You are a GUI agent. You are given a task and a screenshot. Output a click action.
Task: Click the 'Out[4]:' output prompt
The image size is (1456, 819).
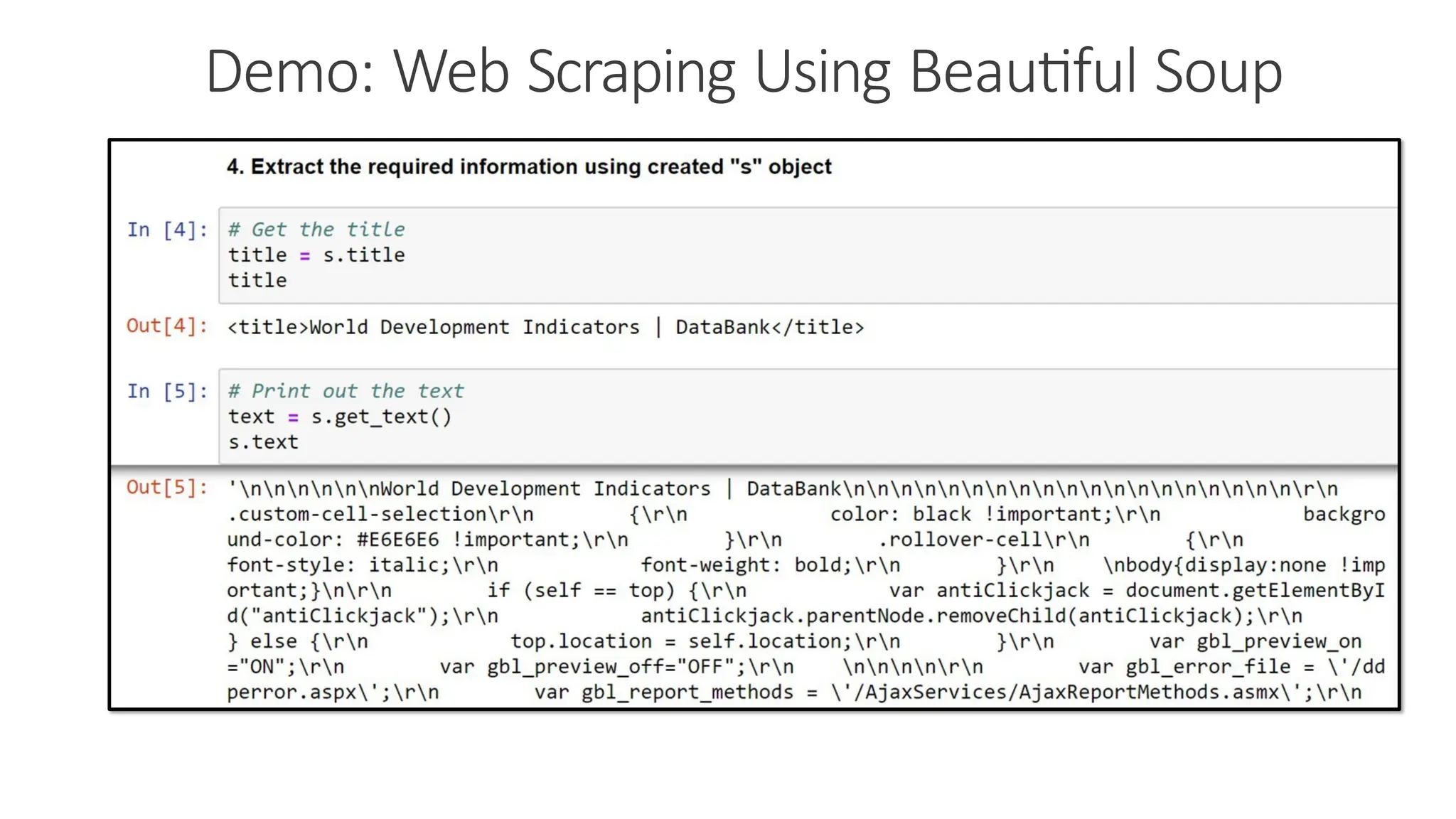[x=167, y=326]
